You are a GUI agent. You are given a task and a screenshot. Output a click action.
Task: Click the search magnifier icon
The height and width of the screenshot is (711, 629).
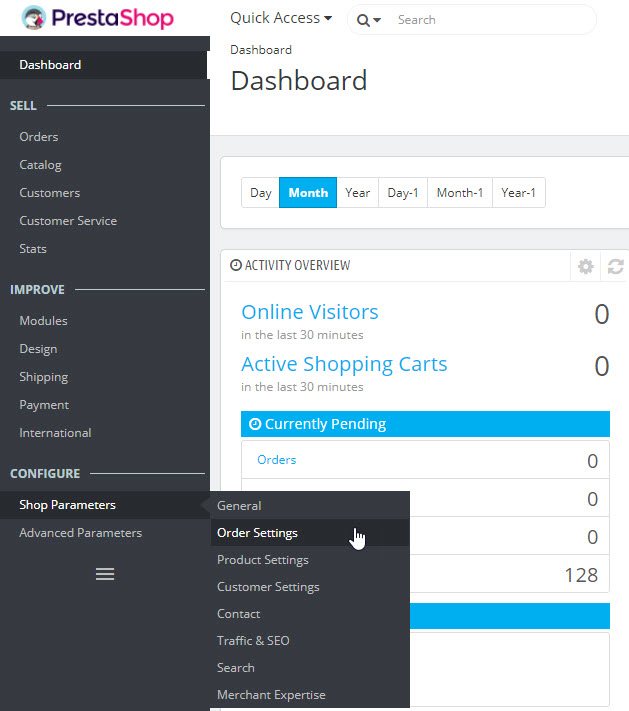point(363,20)
